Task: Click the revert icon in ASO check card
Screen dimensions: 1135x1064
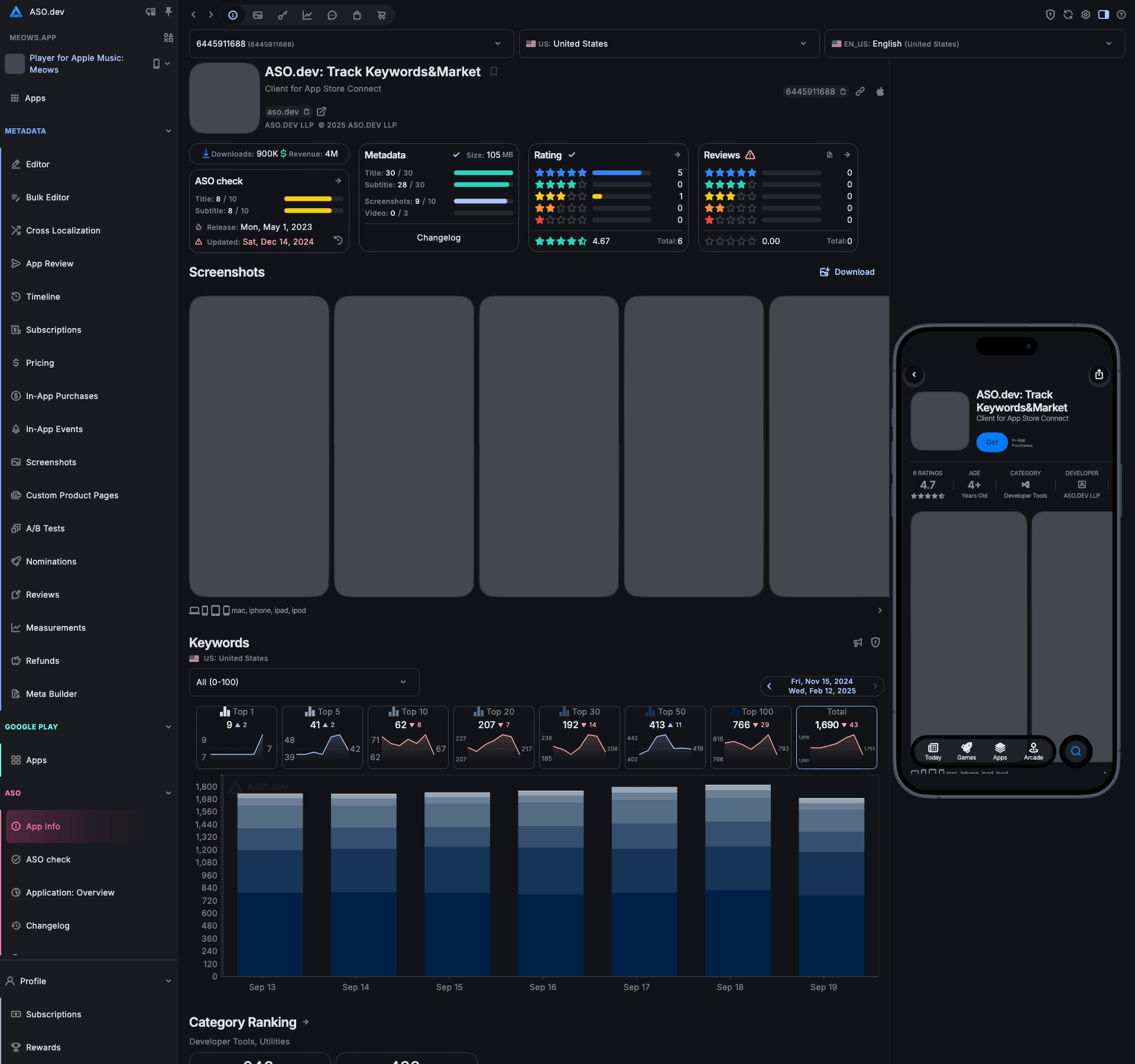Action: [338, 240]
